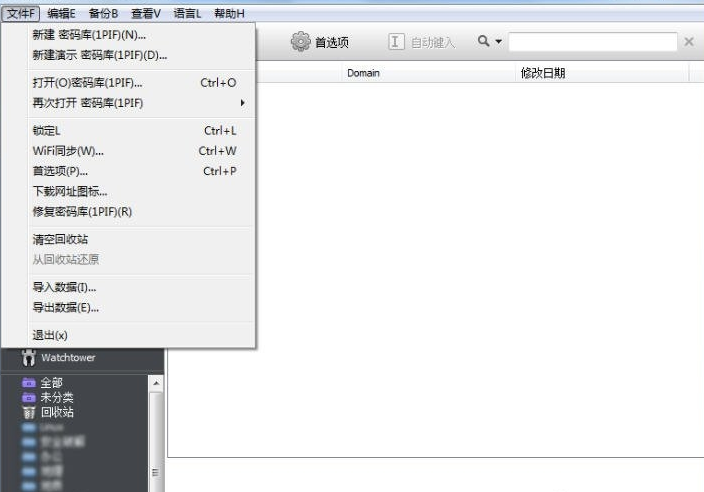The width and height of the screenshot is (704, 492).
Task: Select the 回收站 folder label
Action: pyautogui.click(x=57, y=412)
